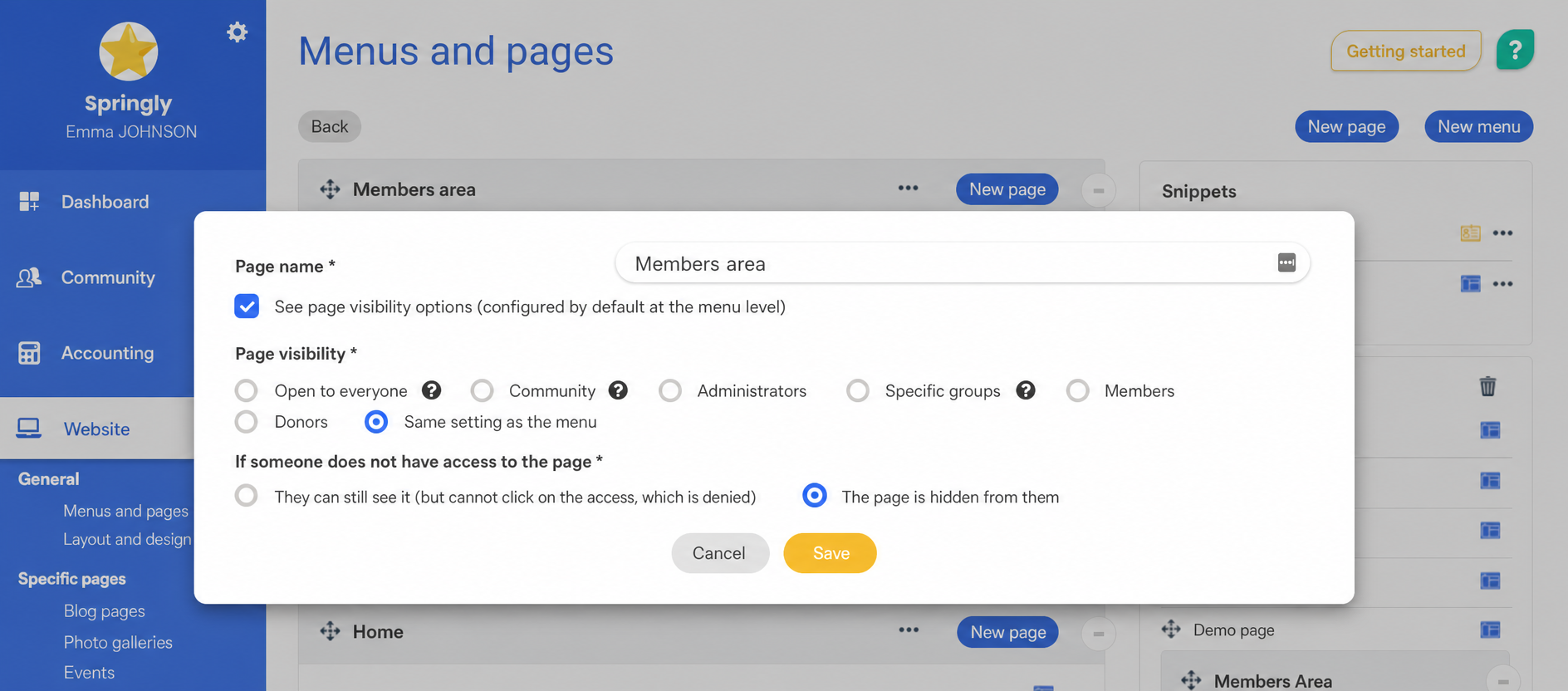Click the Springly star logo
Screen dimensions: 1568x691
(x=129, y=51)
